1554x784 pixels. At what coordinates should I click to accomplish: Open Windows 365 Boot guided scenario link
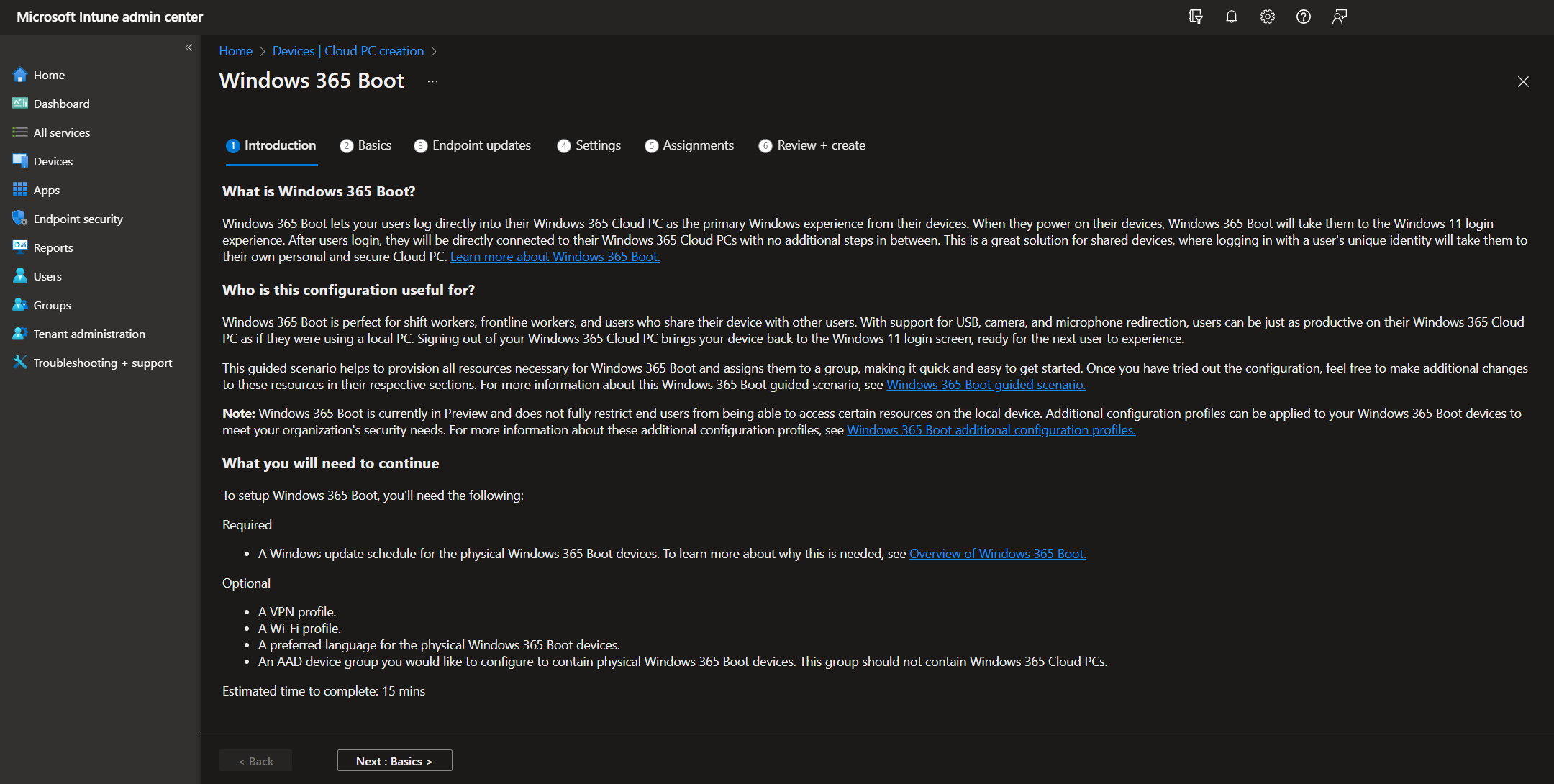[x=986, y=385]
